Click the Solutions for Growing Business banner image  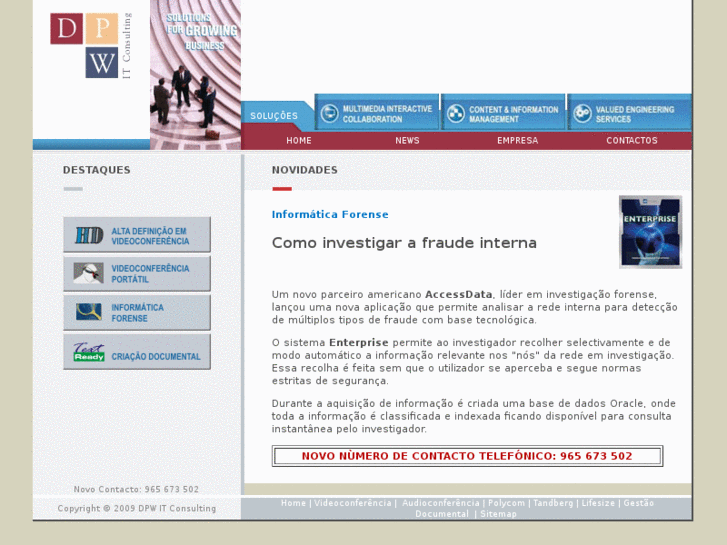(x=195, y=75)
